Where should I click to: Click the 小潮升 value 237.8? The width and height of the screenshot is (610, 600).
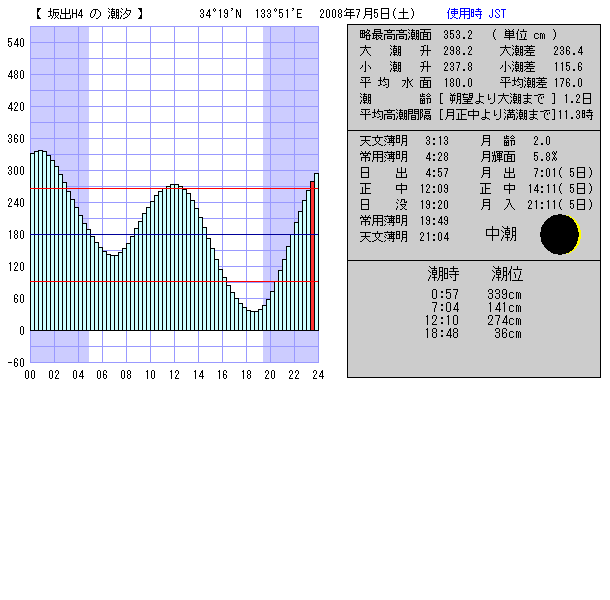[x=458, y=67]
